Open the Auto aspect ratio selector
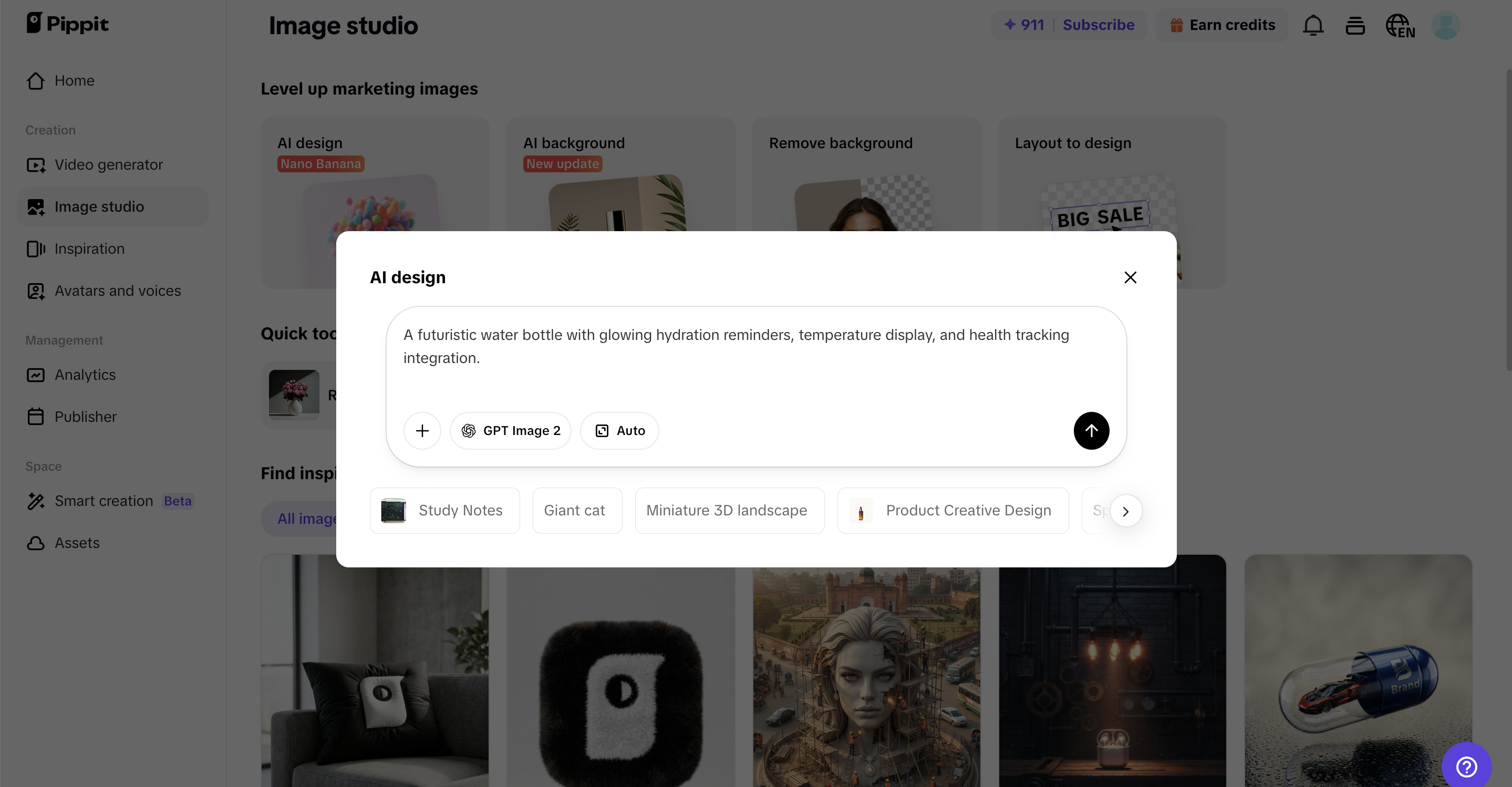 point(619,431)
